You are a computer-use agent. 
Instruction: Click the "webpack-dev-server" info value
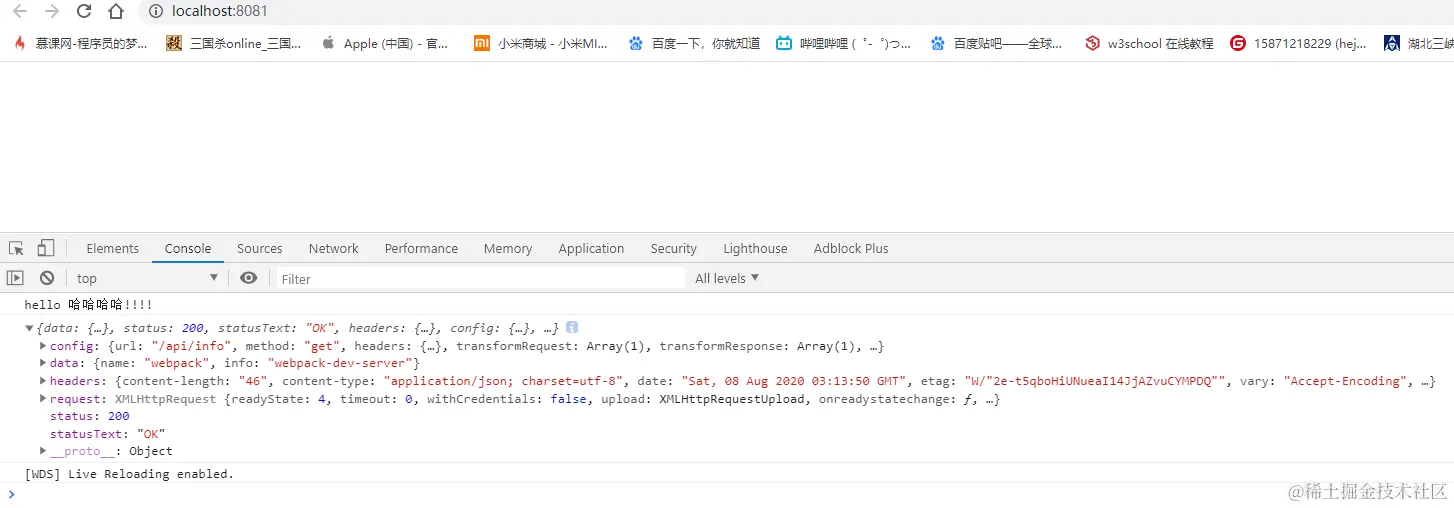tap(340, 363)
